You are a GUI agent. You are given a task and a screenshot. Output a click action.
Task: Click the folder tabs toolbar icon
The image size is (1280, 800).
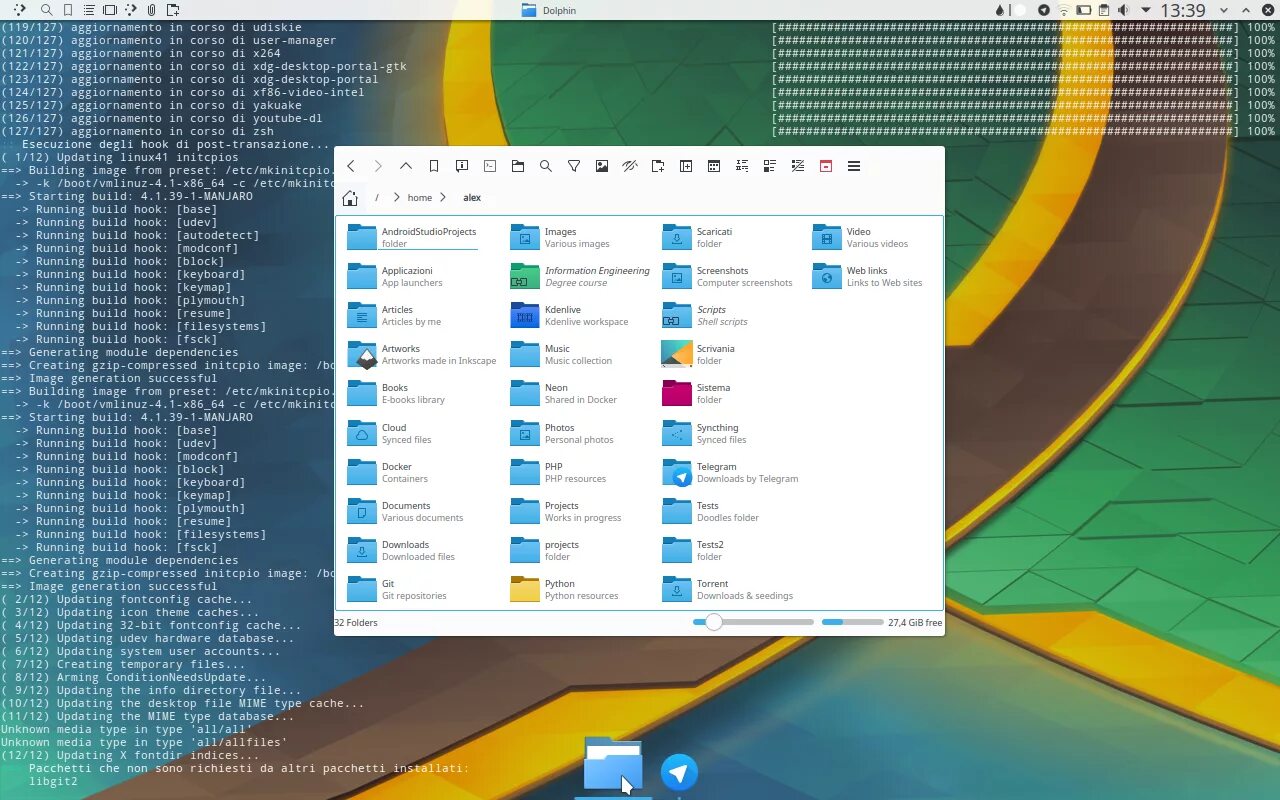click(518, 166)
